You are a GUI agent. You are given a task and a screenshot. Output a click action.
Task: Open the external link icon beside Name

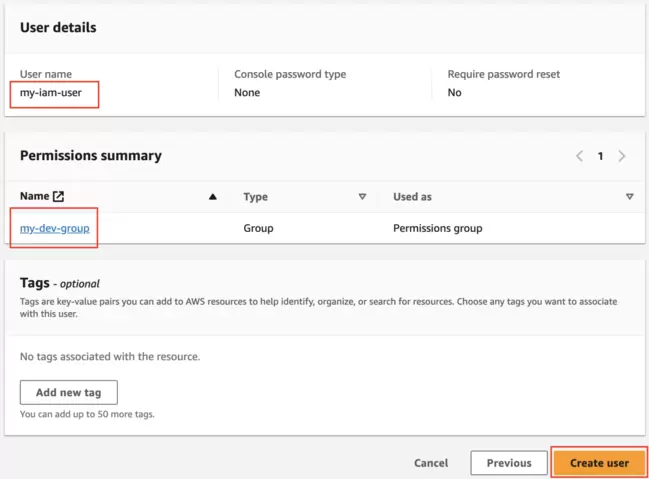click(x=58, y=196)
